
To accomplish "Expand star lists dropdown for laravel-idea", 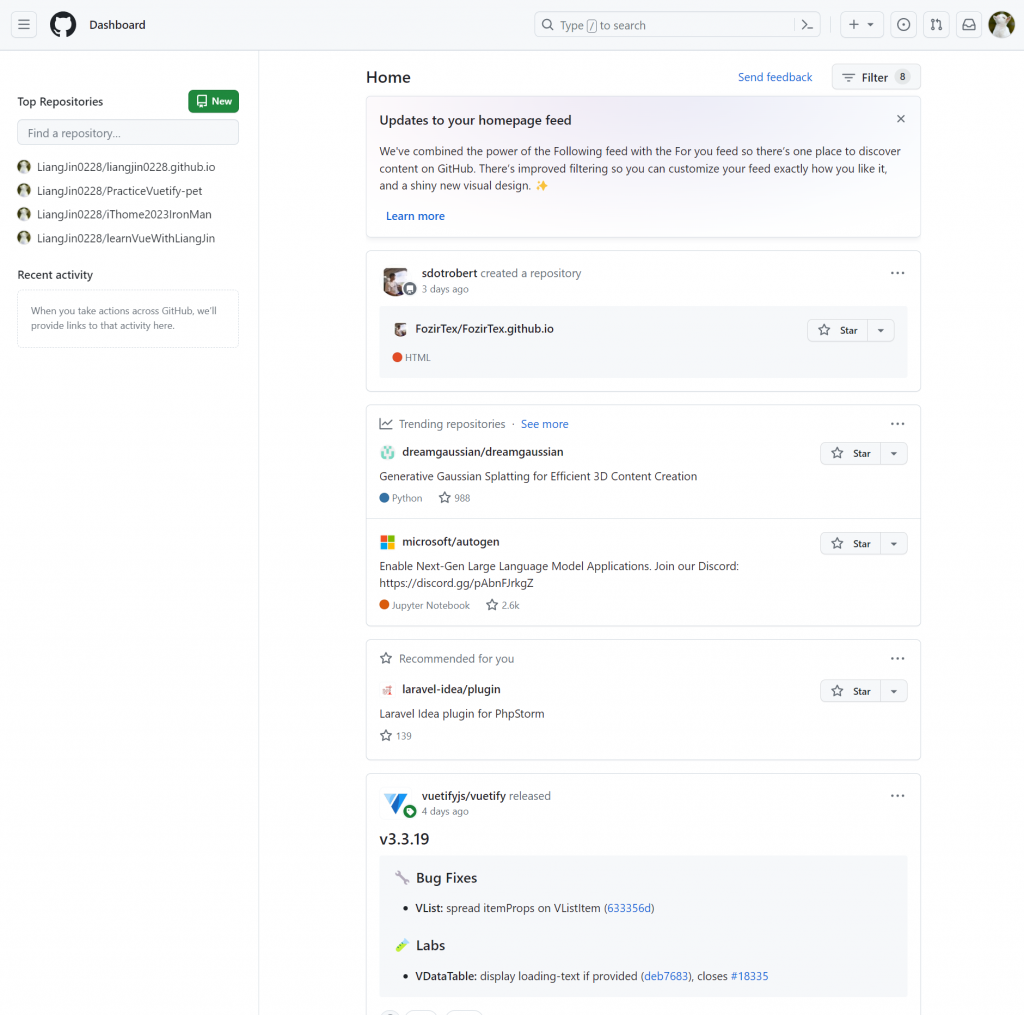I will coord(893,691).
